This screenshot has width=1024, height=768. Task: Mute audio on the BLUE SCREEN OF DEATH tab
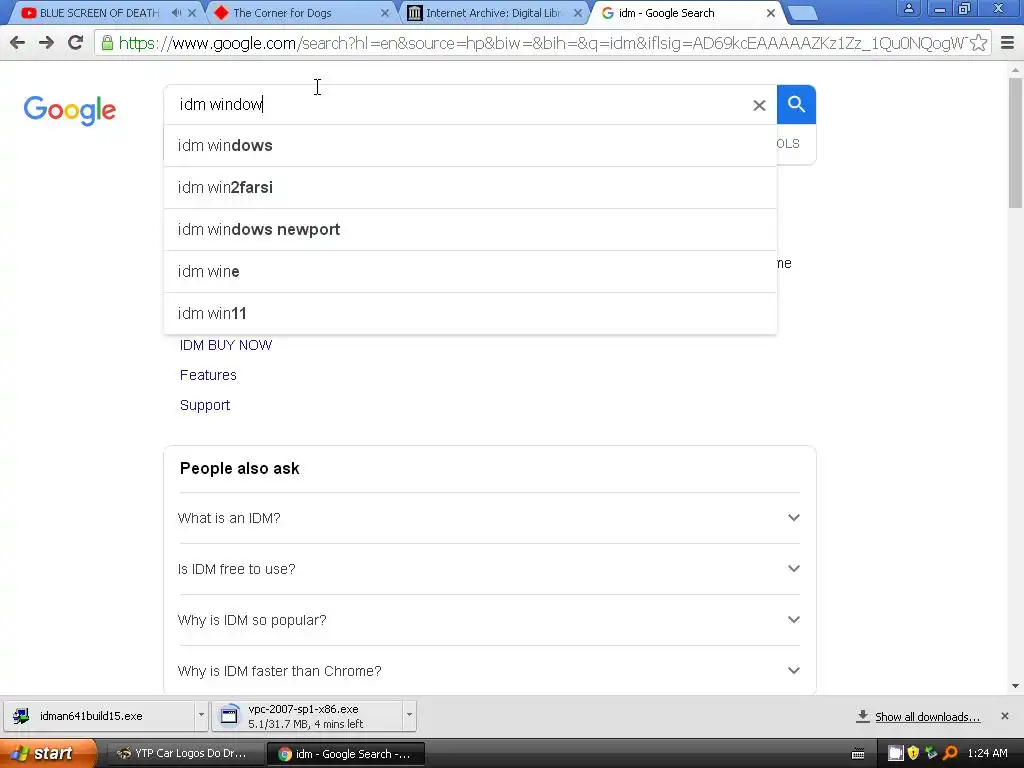(x=177, y=12)
